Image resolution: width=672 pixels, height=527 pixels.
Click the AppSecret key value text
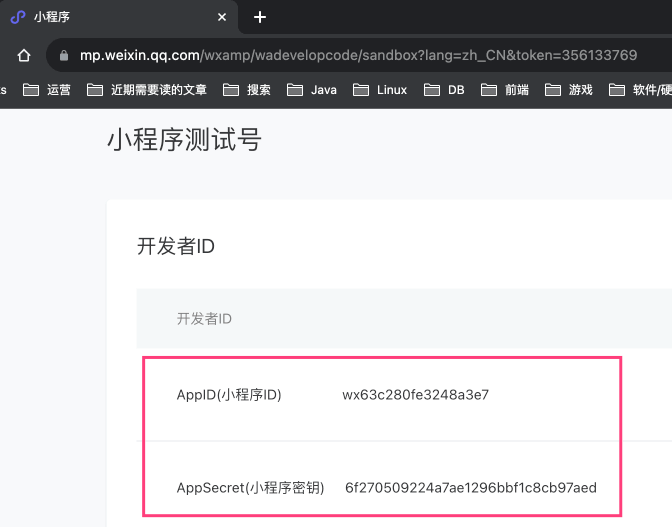point(470,488)
